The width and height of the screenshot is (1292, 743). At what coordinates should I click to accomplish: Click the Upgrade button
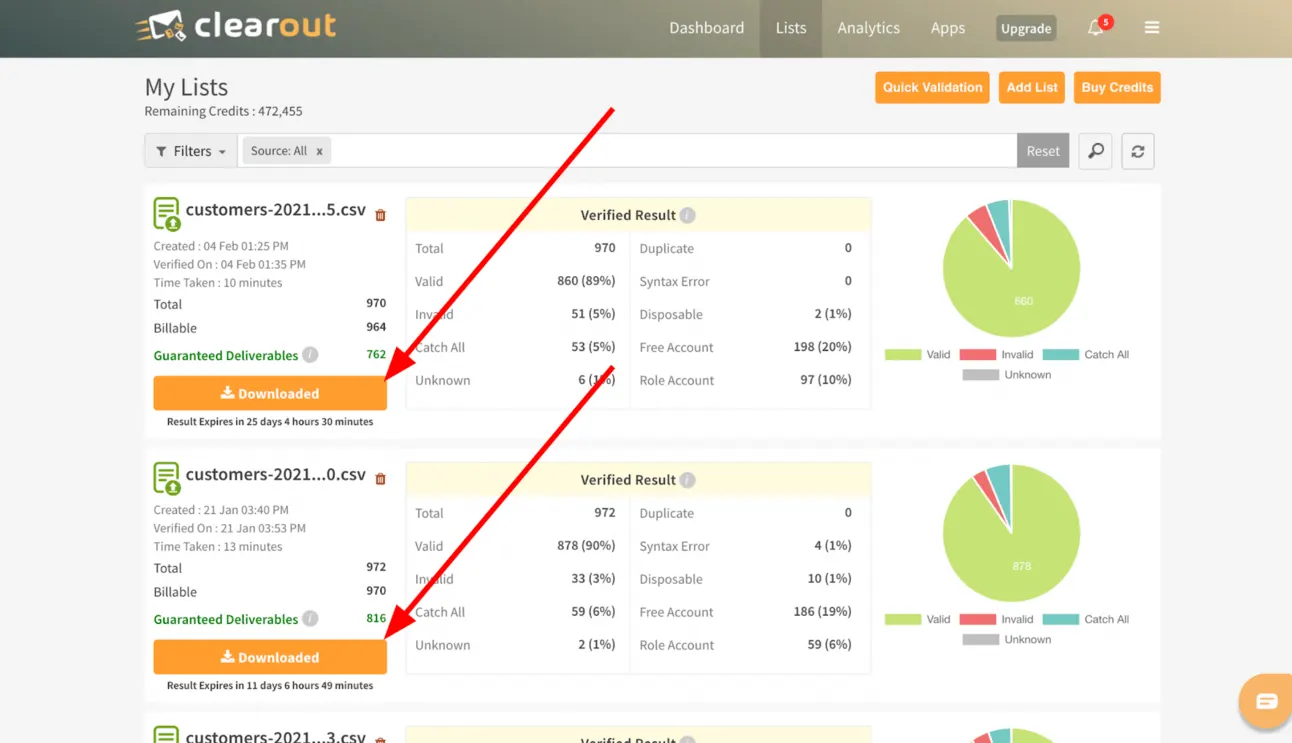point(1026,28)
